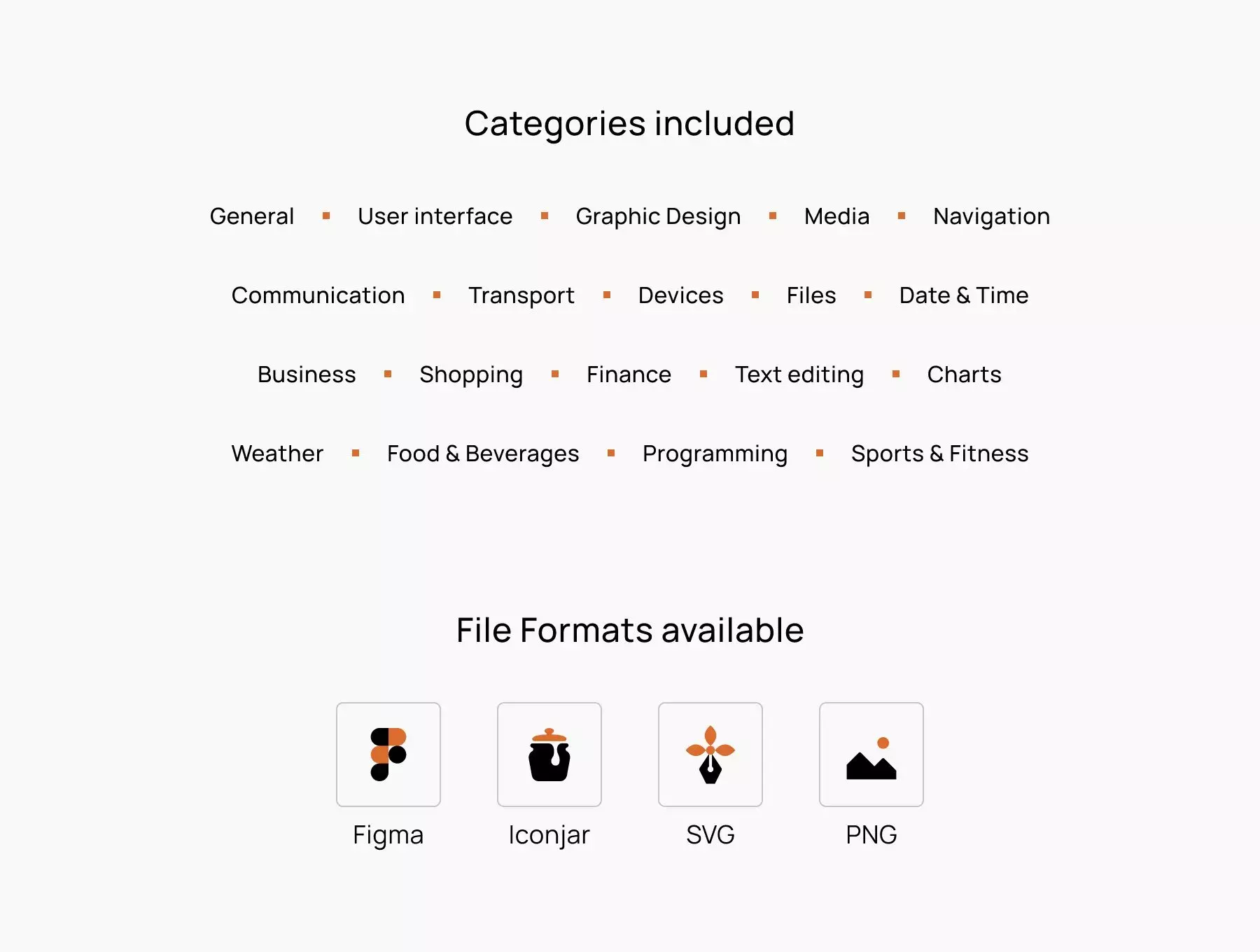Open the Shopping category
Image resolution: width=1260 pixels, height=952 pixels.
(471, 375)
